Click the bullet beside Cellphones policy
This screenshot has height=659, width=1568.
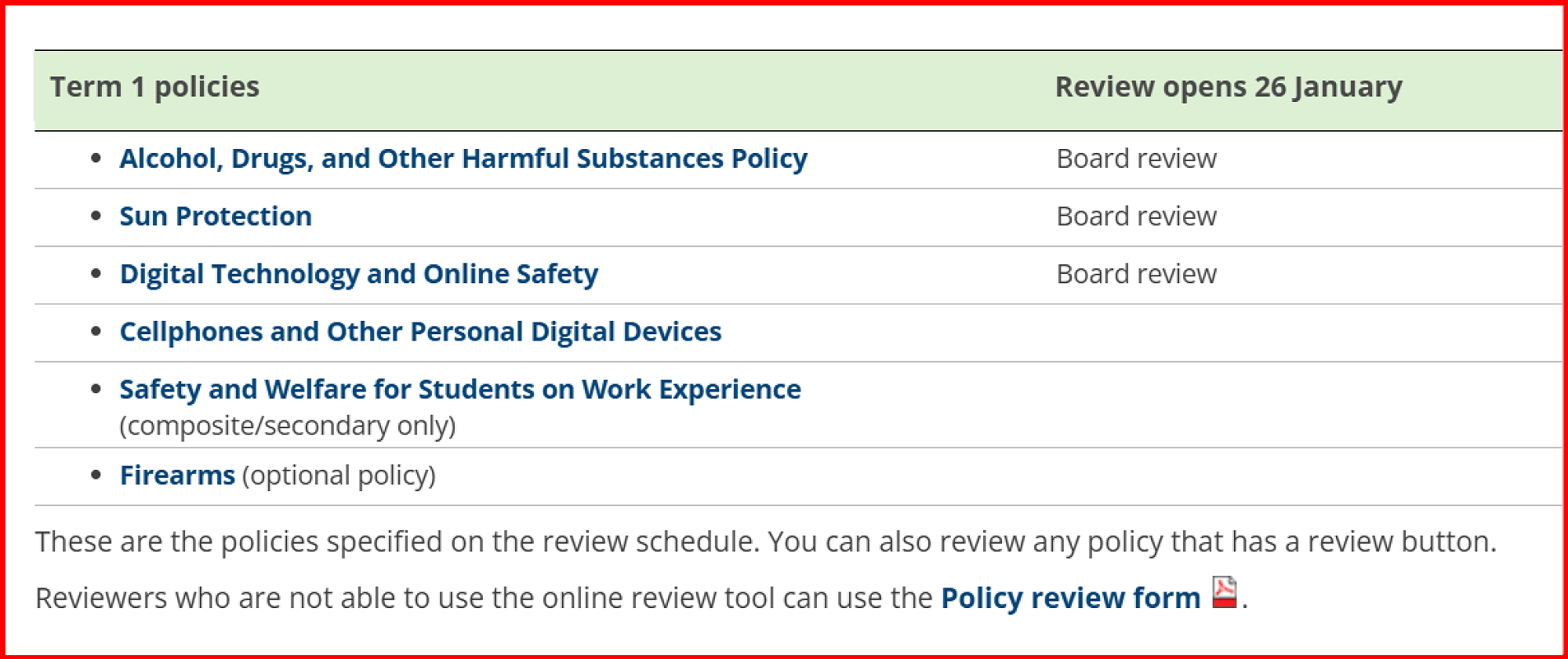pyautogui.click(x=96, y=331)
